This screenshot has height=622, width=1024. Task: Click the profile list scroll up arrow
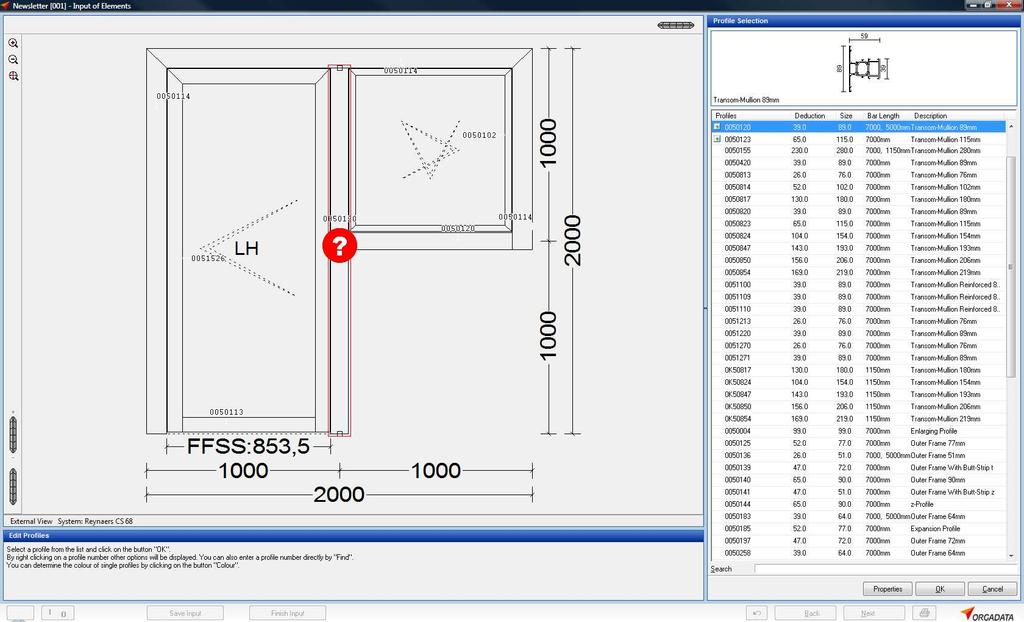(1011, 127)
